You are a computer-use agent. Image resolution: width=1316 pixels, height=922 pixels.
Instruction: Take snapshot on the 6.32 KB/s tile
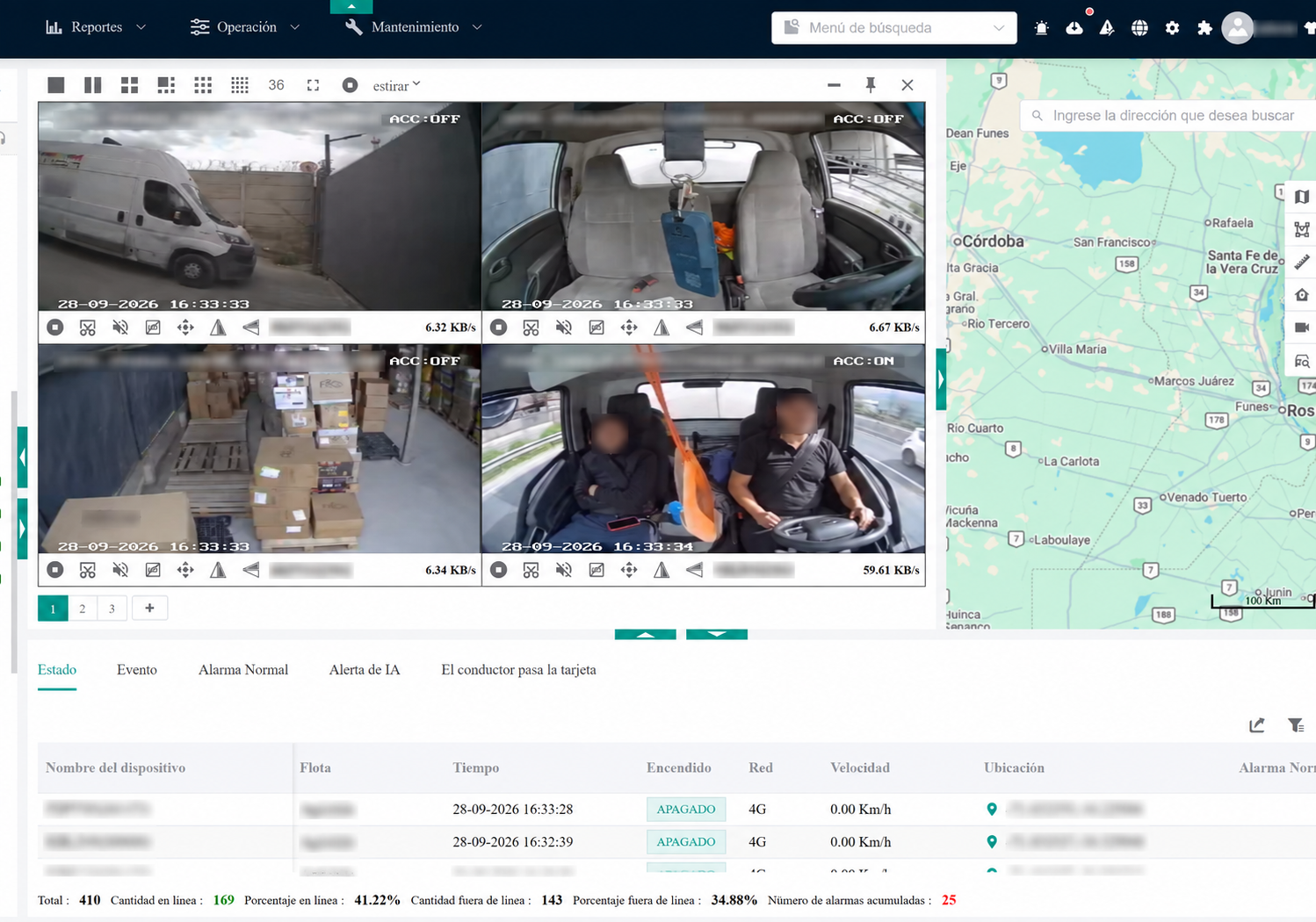point(153,328)
